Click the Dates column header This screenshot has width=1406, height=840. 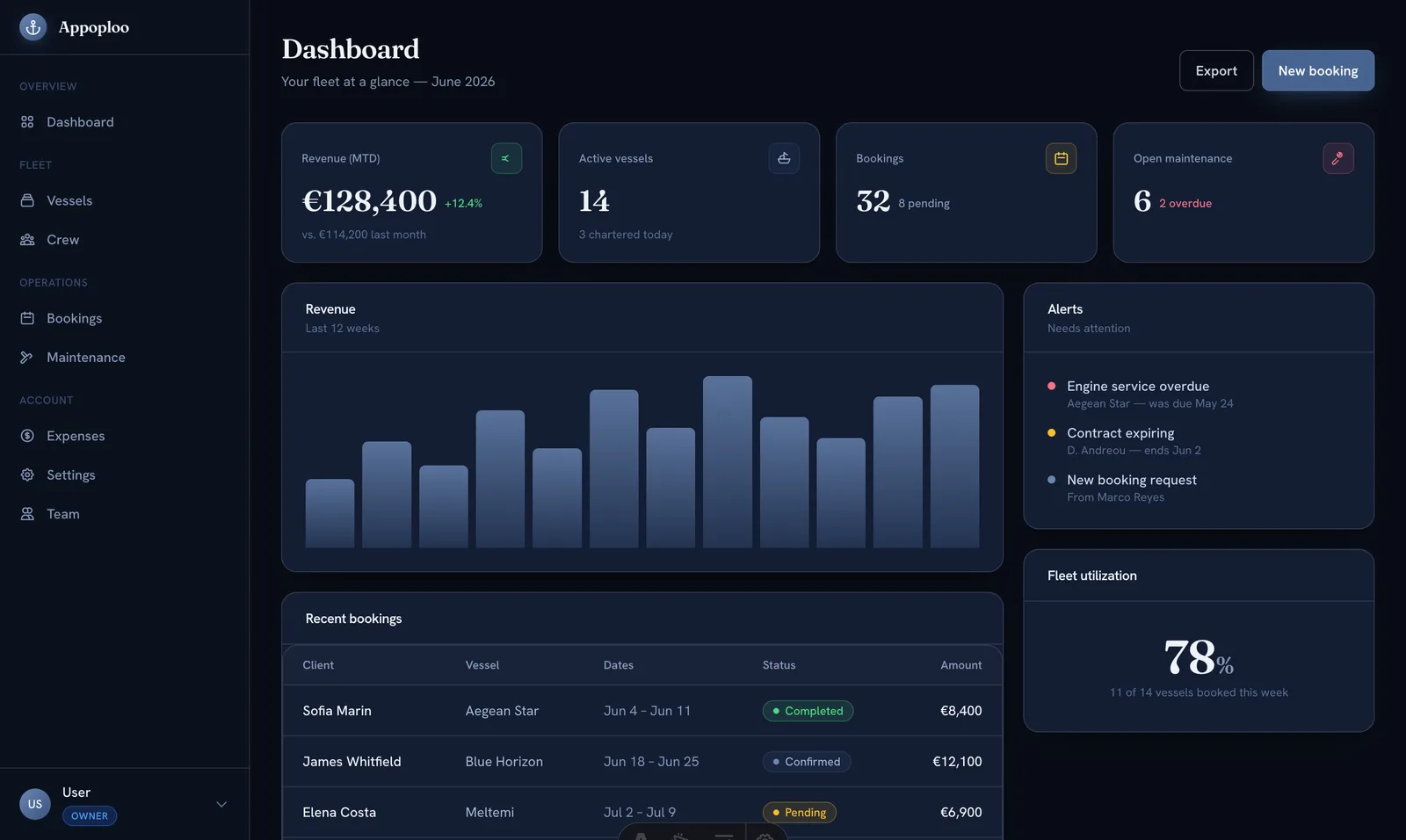coord(619,665)
